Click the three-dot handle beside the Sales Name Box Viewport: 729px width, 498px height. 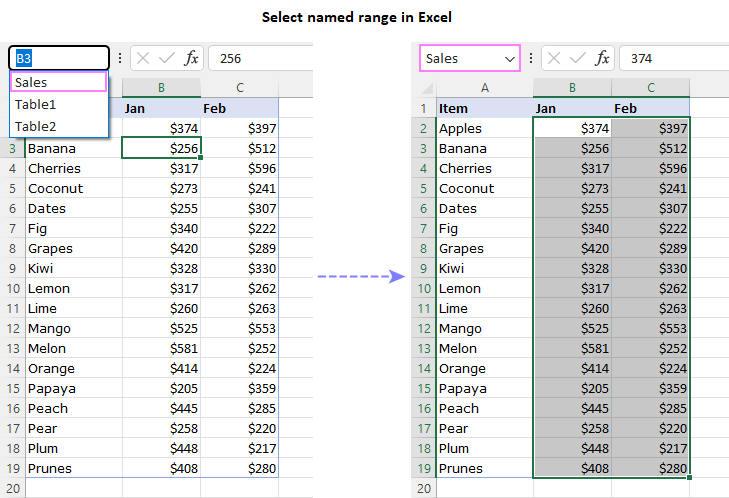pyautogui.click(x=530, y=58)
